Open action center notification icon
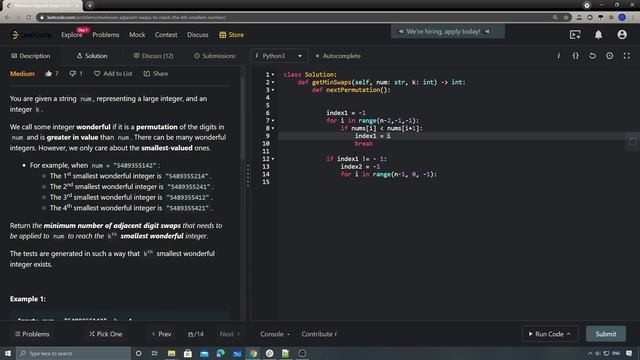Image resolution: width=640 pixels, height=360 pixels. tap(629, 353)
